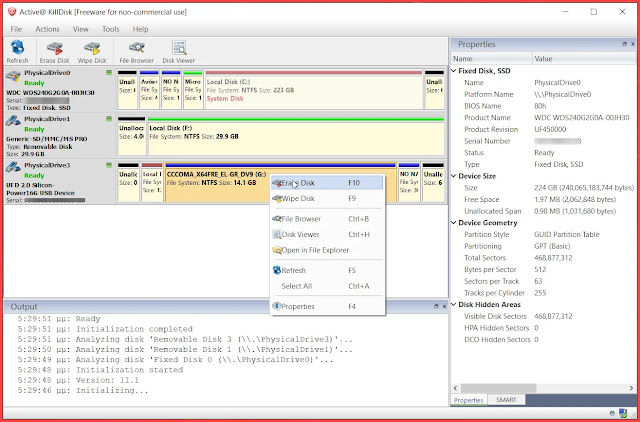Collapse the Device Geometry section
Image resolution: width=640 pixels, height=422 pixels.
453,223
